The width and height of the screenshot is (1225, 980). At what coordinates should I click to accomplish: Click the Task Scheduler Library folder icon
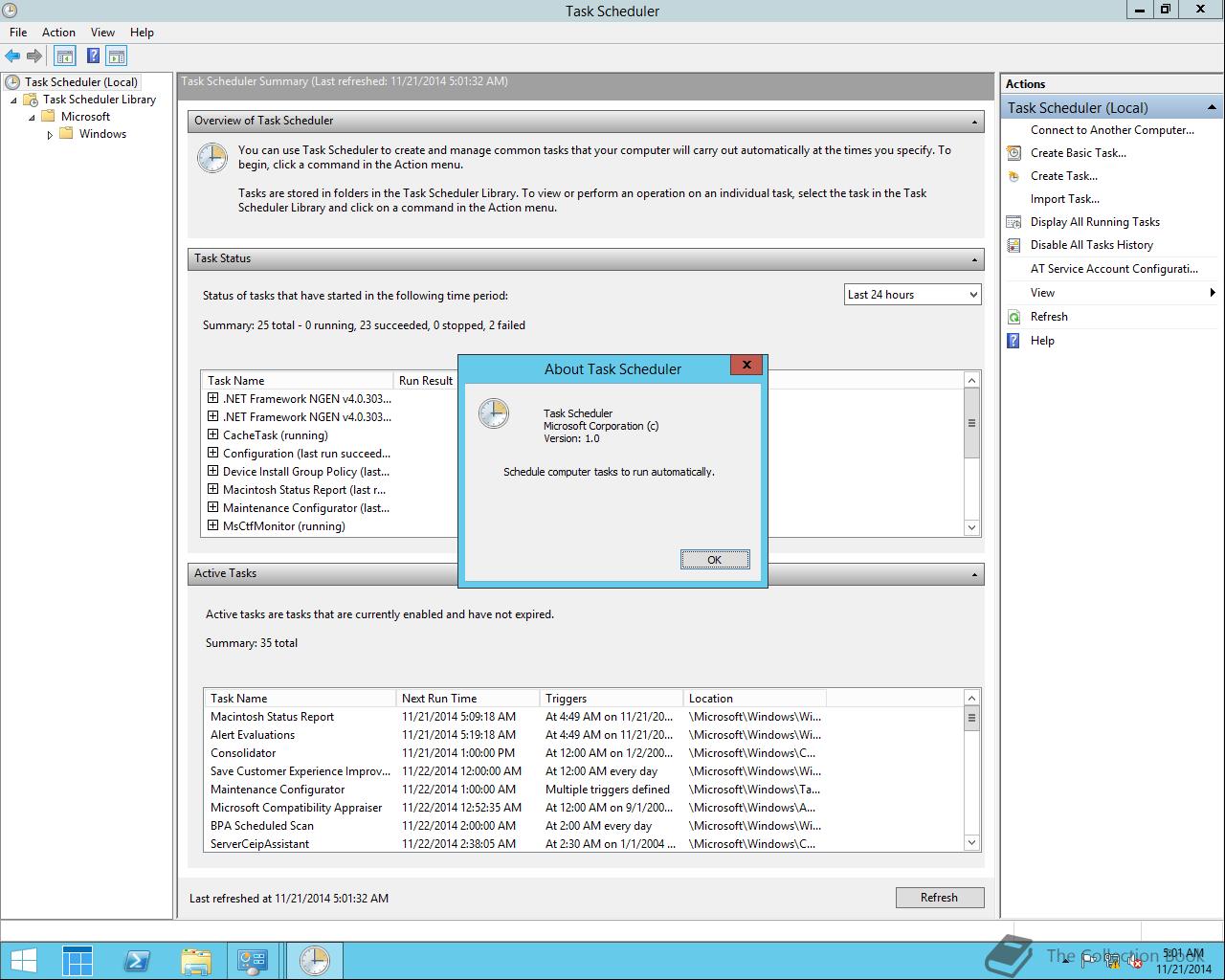click(31, 100)
